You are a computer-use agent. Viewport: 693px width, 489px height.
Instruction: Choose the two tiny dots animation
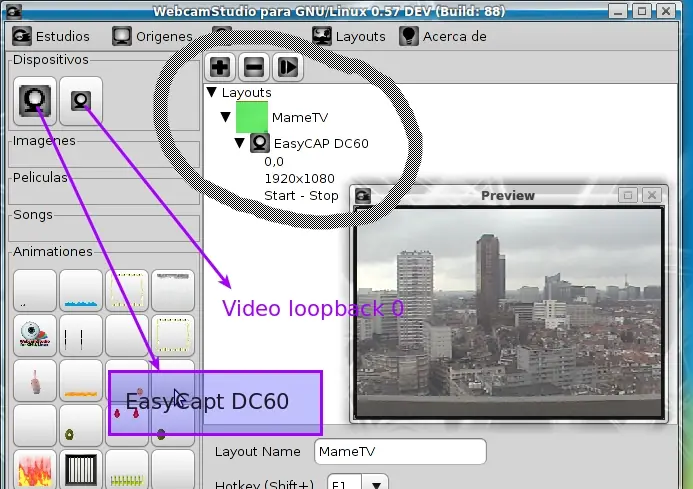(x=35, y=290)
